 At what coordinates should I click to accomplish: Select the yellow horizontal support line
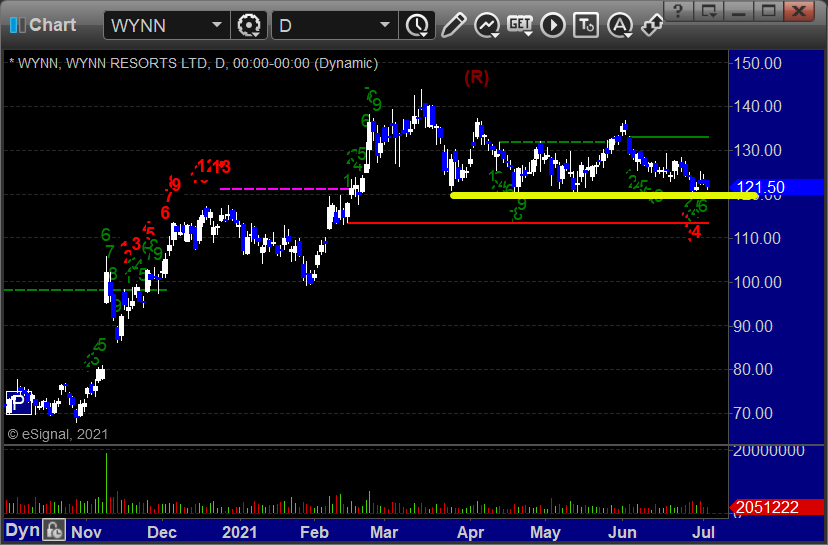pyautogui.click(x=604, y=195)
